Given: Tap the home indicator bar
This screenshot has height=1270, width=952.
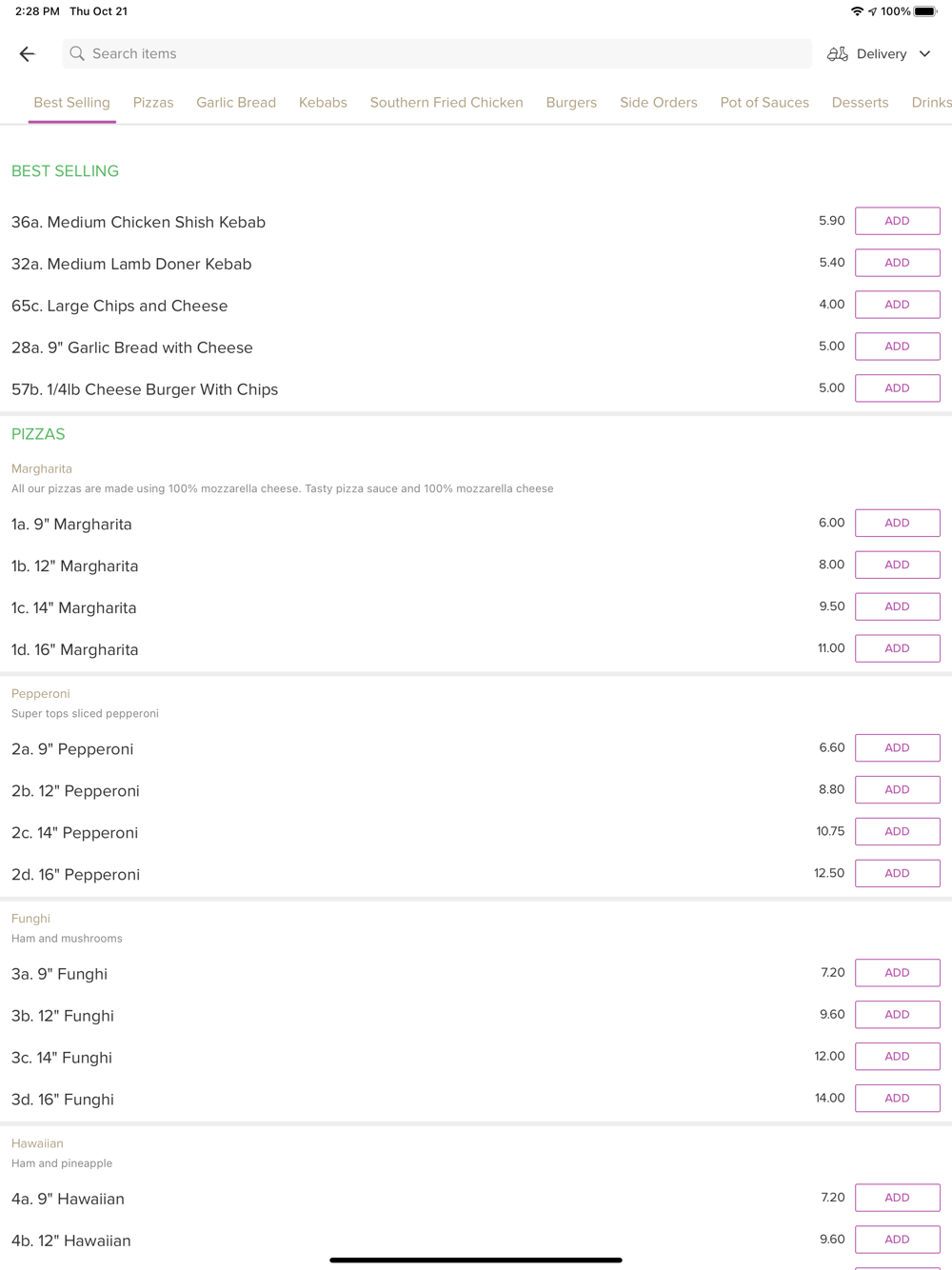Looking at the screenshot, I should 476,1260.
